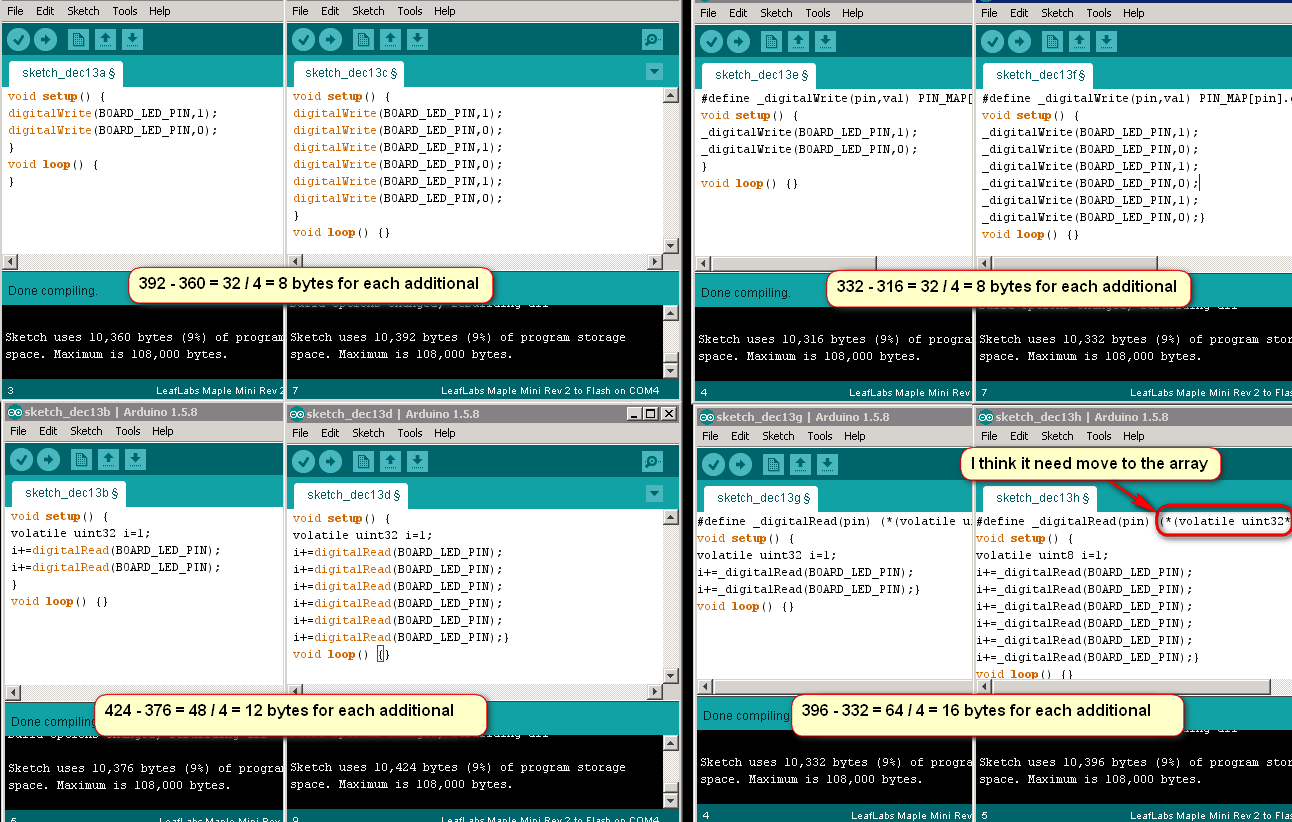
Task: Open the Serial Monitor in sketch_dec13d window
Action: click(x=652, y=459)
